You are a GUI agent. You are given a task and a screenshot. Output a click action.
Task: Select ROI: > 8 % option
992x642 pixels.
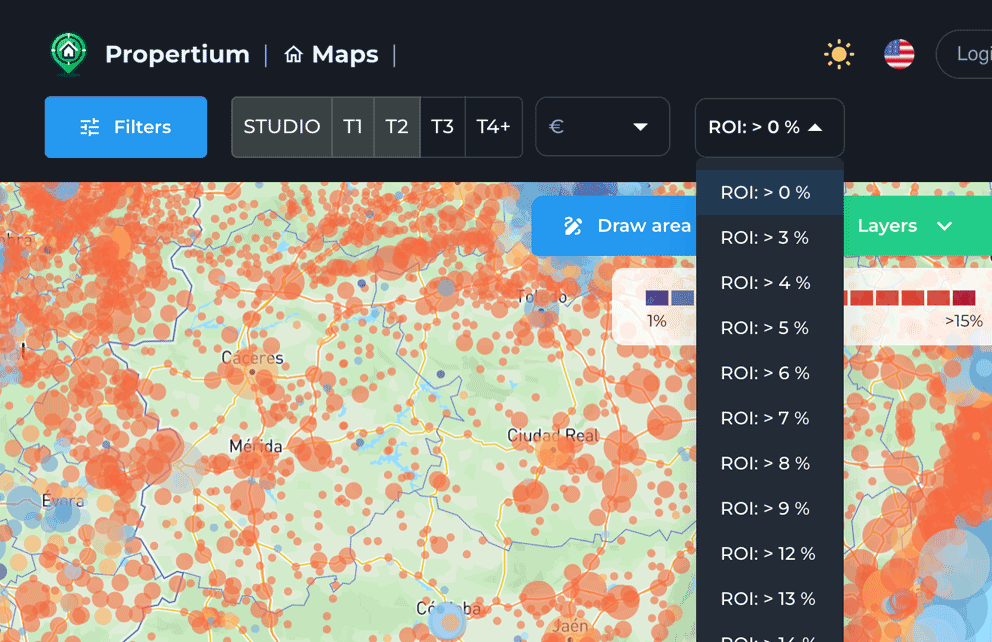pos(770,464)
